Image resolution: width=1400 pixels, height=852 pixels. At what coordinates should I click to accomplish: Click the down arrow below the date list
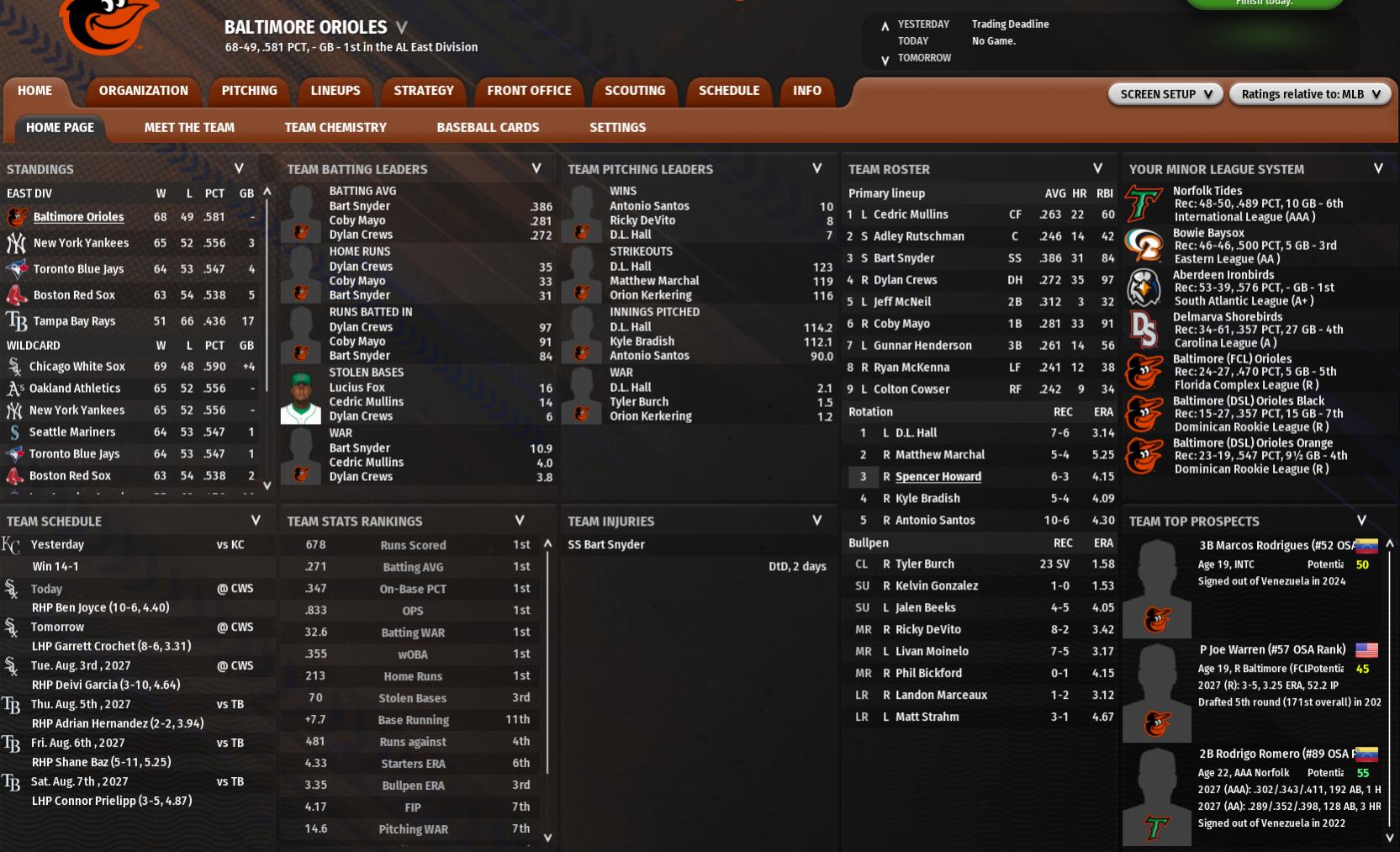click(x=885, y=60)
